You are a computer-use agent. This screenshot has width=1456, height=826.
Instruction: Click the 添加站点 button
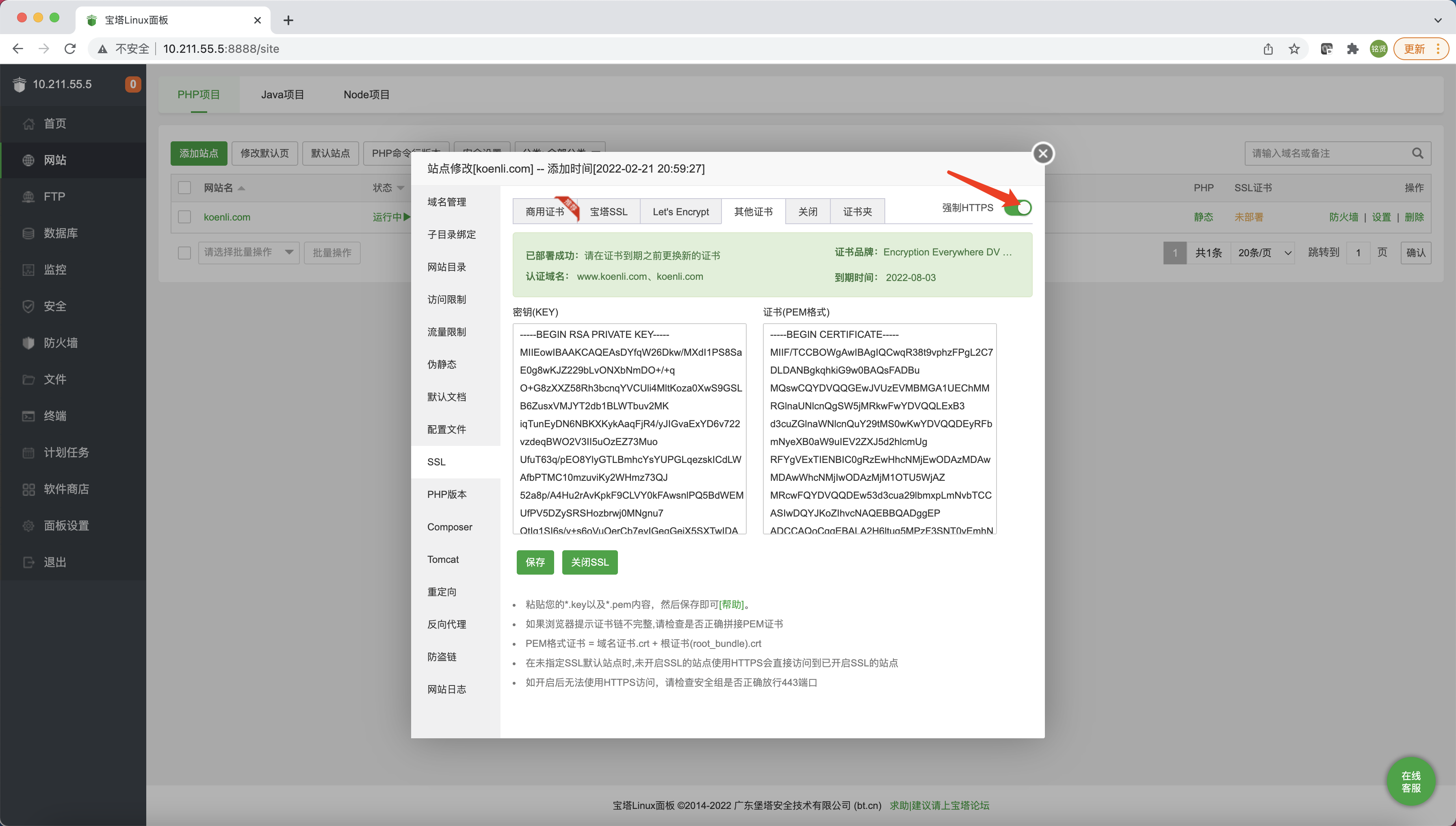(x=199, y=153)
